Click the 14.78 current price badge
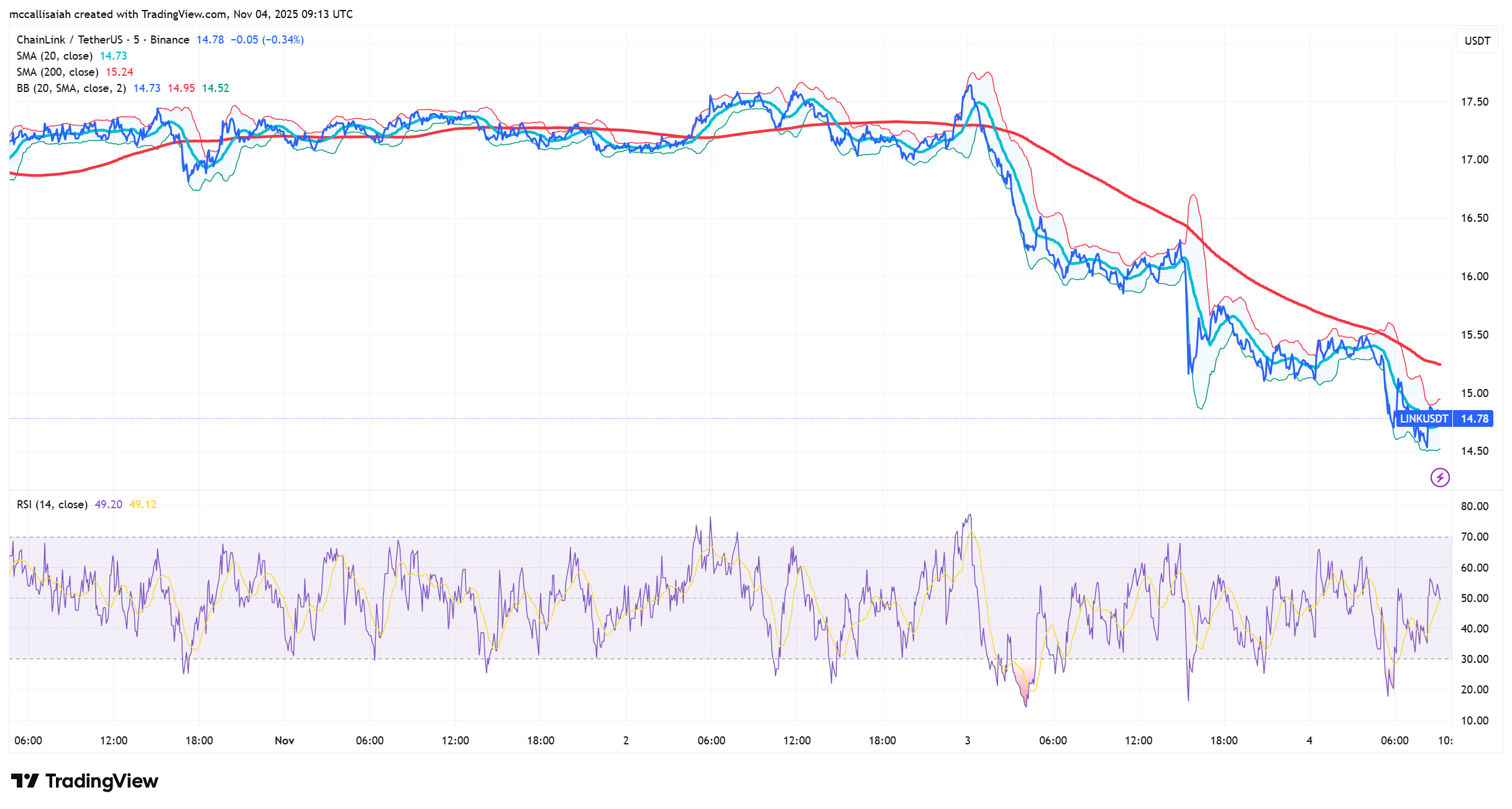Screen dimensions: 1512x809 (x=1474, y=419)
